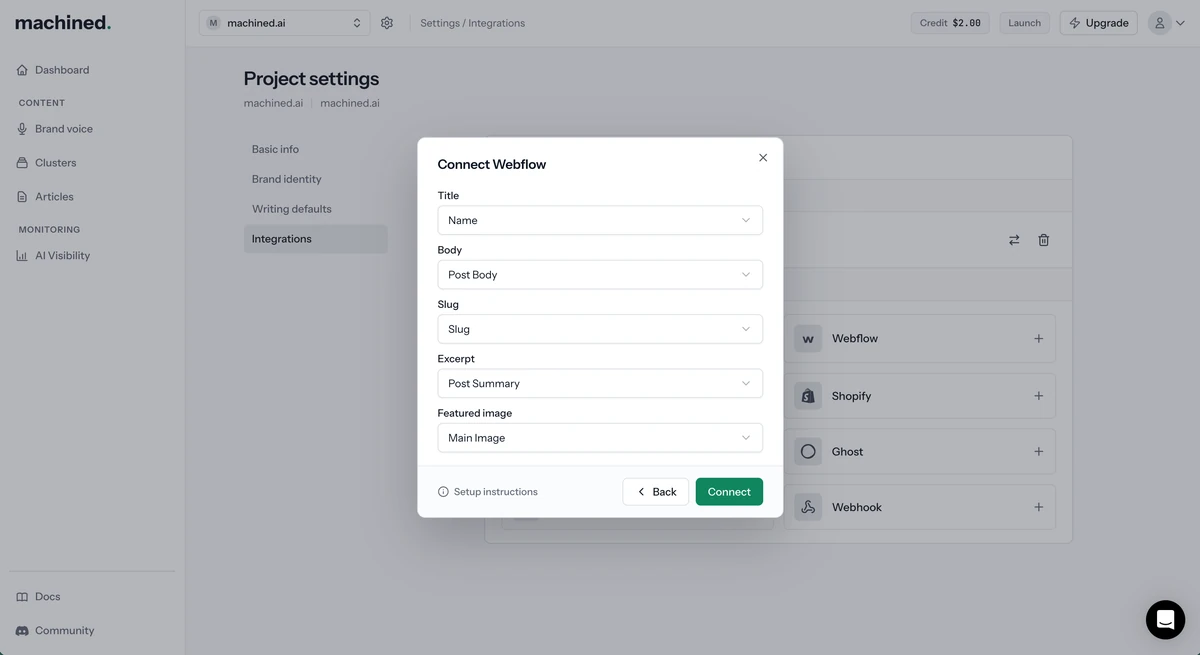Click the Upgrade button
Viewport: 1200px width, 655px height.
pos(1098,23)
